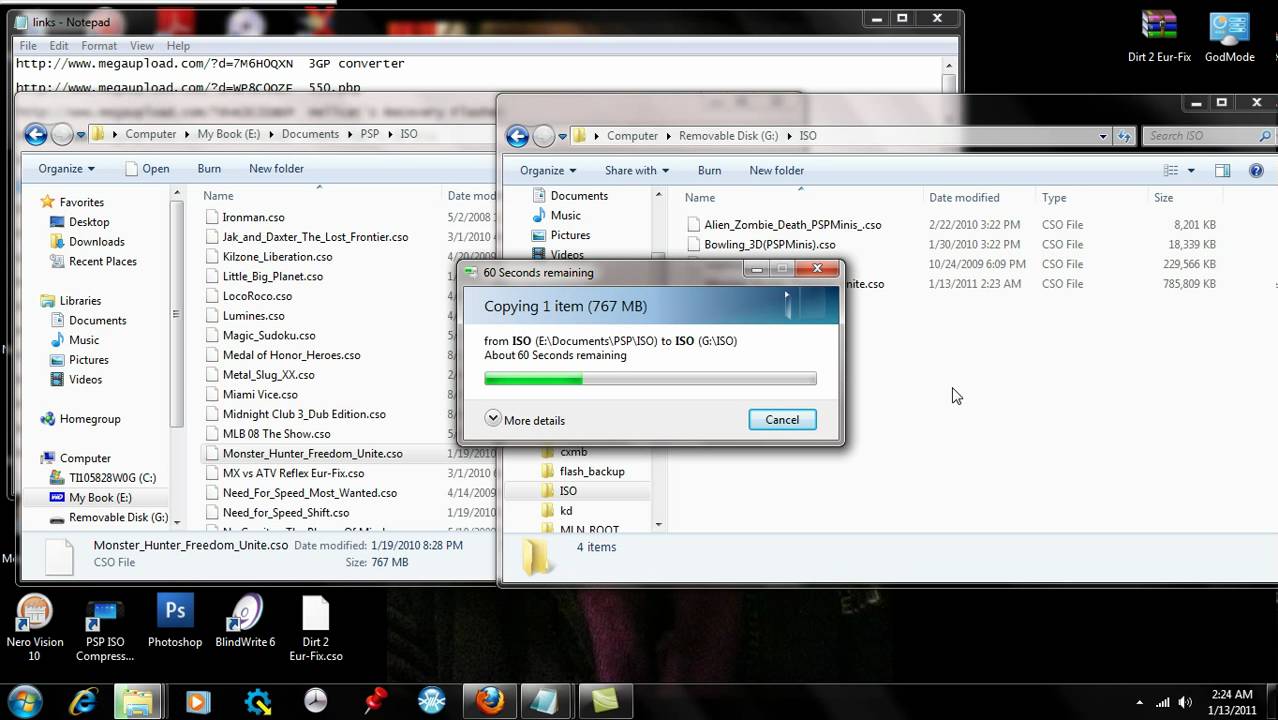Click New folder in Removable Disk window
1278x720 pixels.
pos(776,171)
